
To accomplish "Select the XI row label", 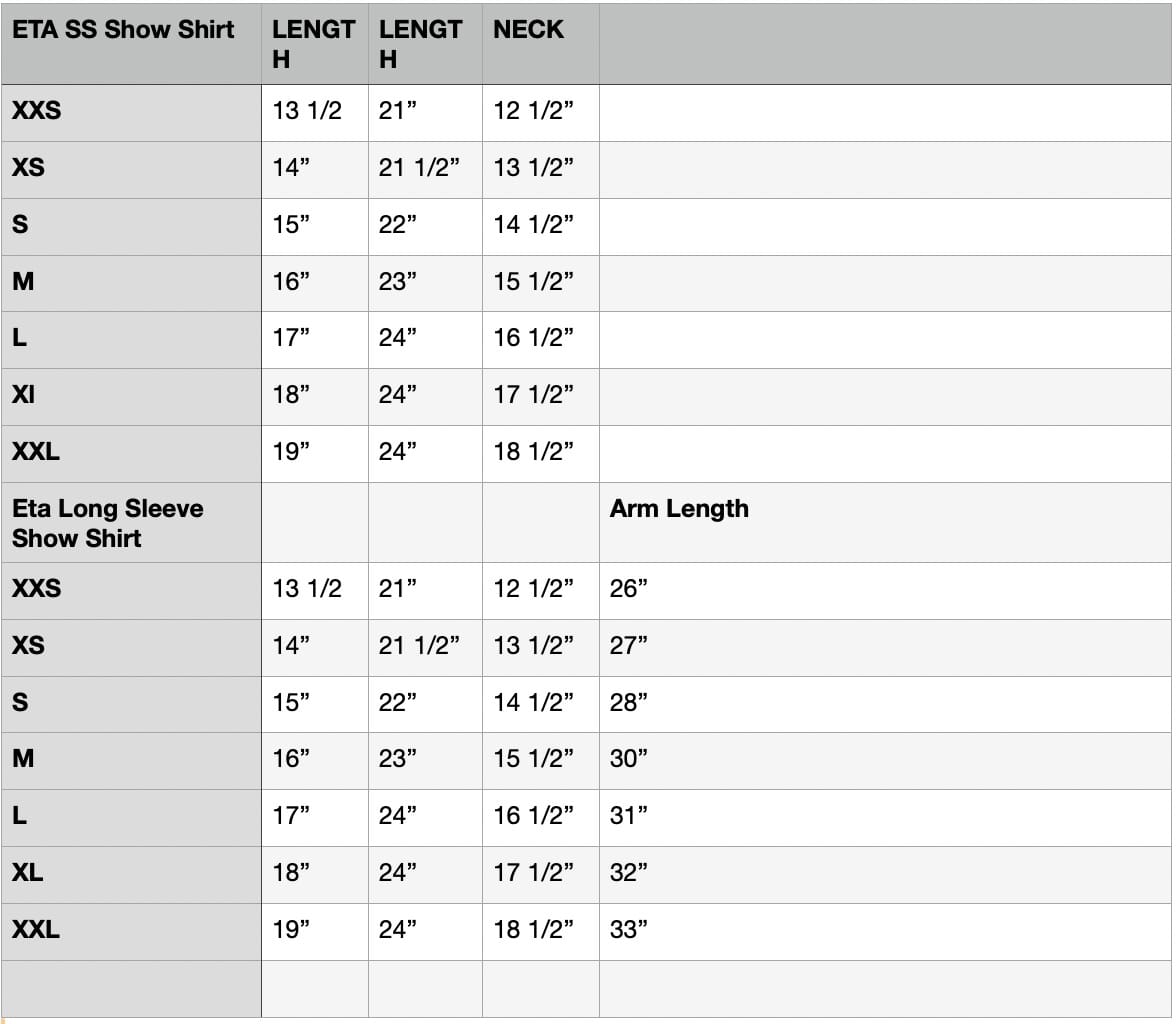I will pos(131,397).
